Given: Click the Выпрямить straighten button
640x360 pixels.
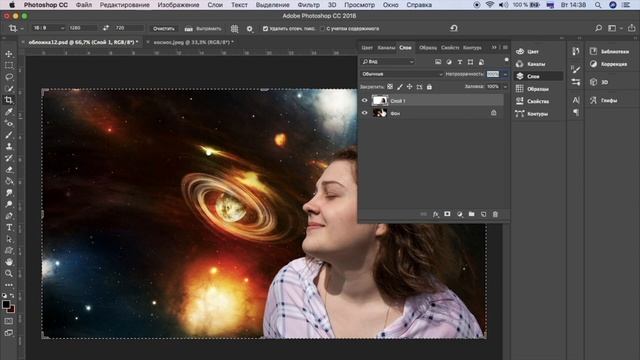Looking at the screenshot, I should click(203, 29).
